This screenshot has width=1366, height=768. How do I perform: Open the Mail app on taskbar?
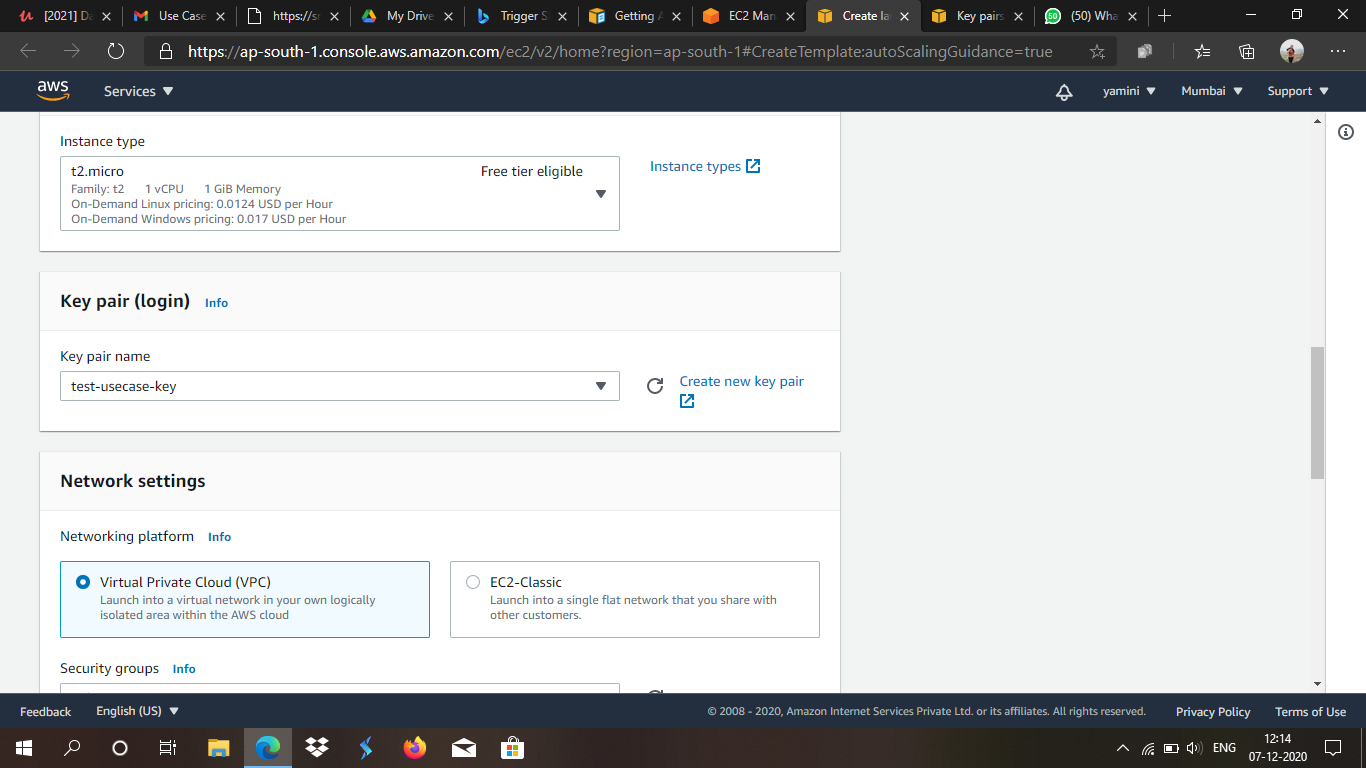[463, 747]
